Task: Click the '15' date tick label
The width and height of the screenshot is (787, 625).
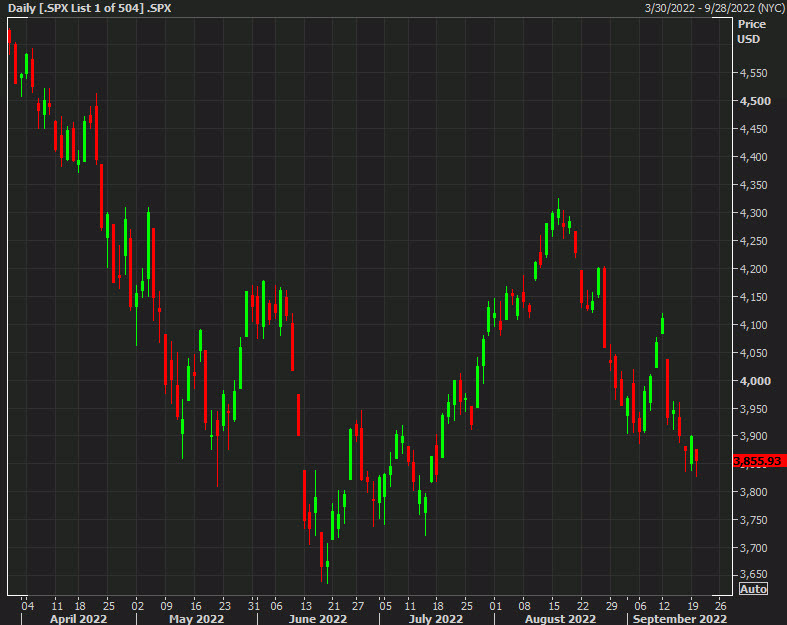Action: pyautogui.click(x=554, y=606)
